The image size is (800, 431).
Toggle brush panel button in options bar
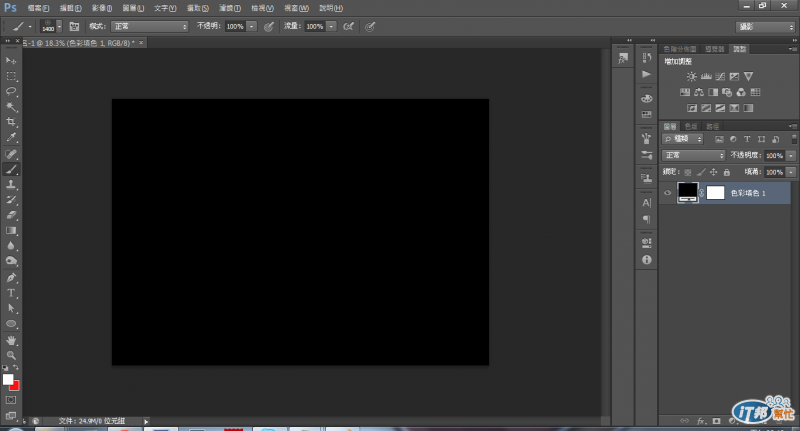74,27
